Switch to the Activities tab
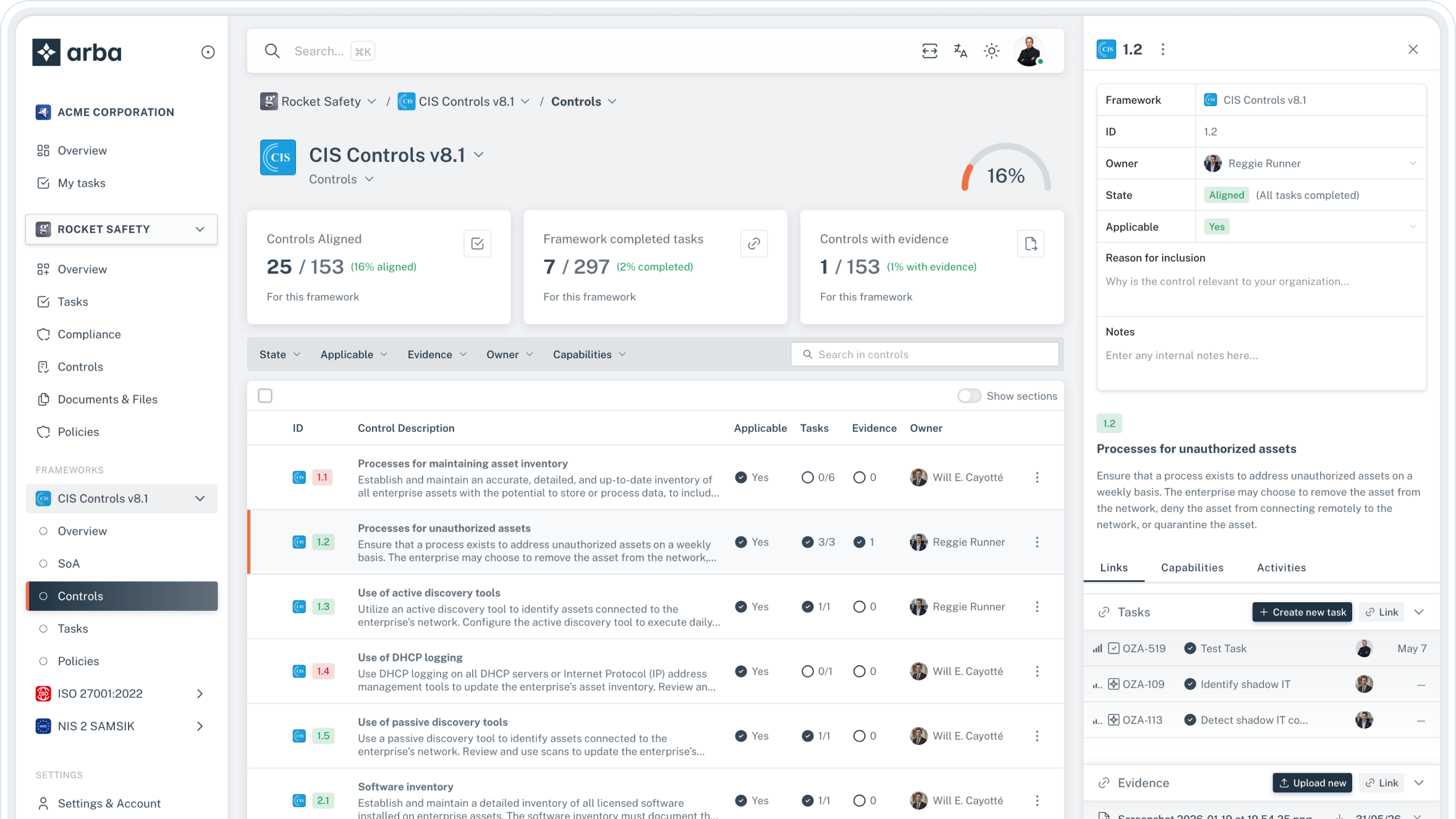Screen dimensions: 1456x819 (1281, 568)
